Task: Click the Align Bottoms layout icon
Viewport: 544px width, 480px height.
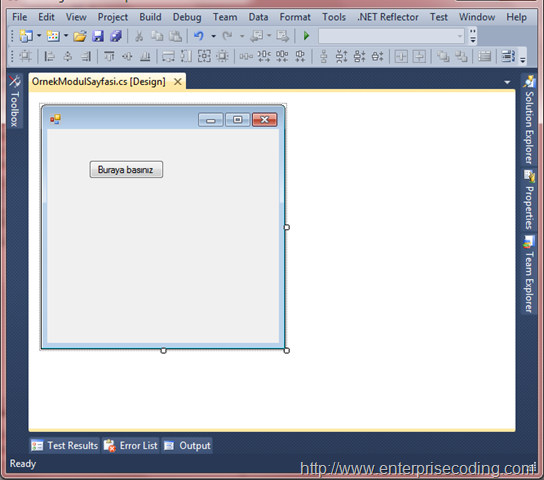Action: pyautogui.click(x=145, y=56)
